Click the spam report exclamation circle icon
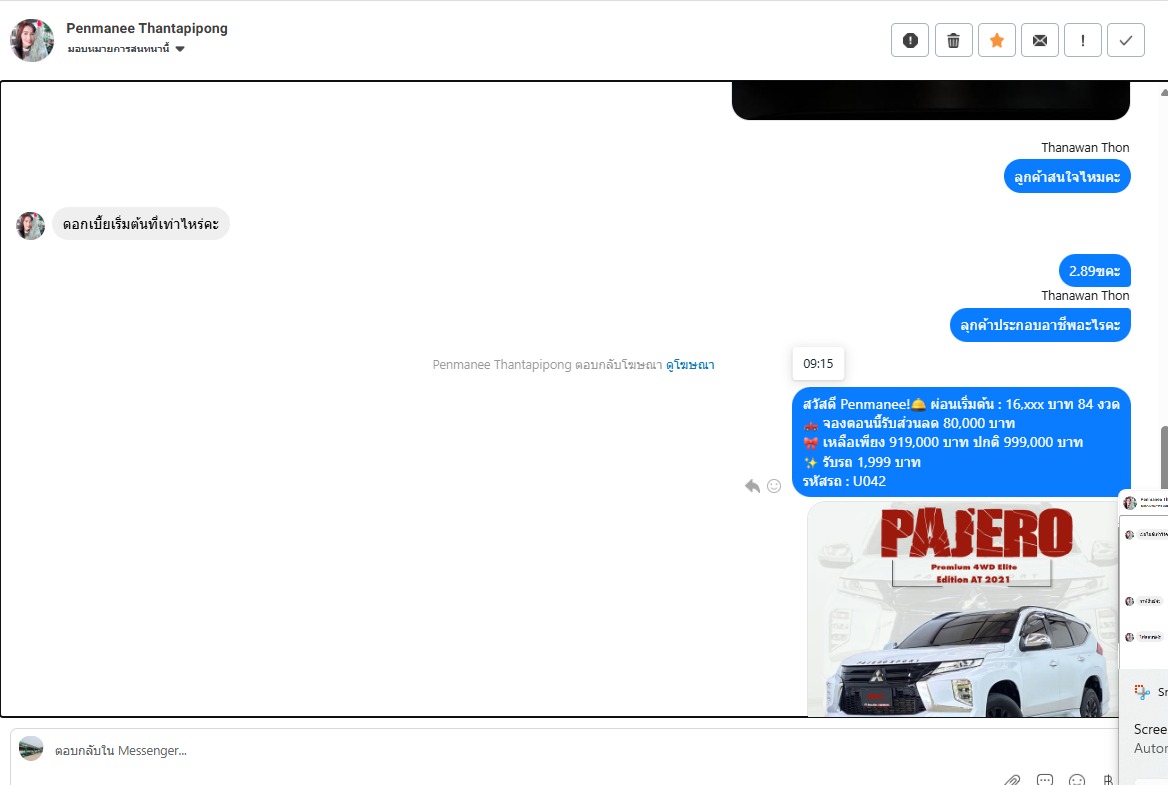The width and height of the screenshot is (1168, 785). tap(910, 40)
